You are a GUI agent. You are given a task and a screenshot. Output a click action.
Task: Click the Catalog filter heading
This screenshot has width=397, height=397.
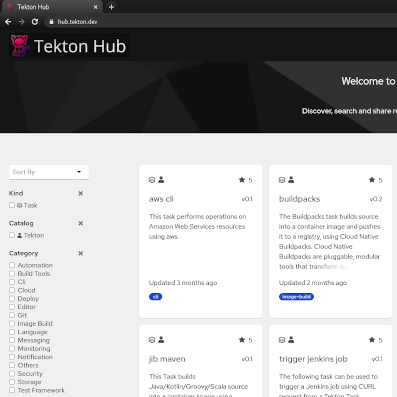click(21, 223)
